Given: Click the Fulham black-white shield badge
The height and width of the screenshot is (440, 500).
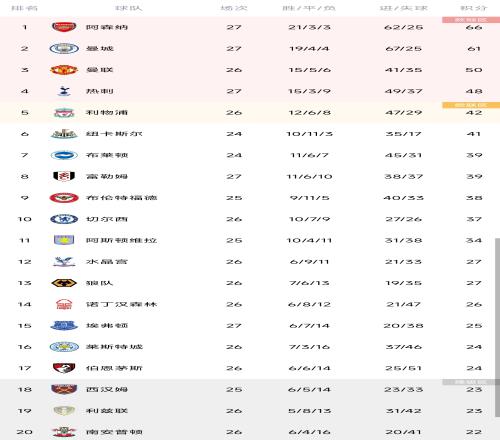Looking at the screenshot, I should (x=64, y=176).
